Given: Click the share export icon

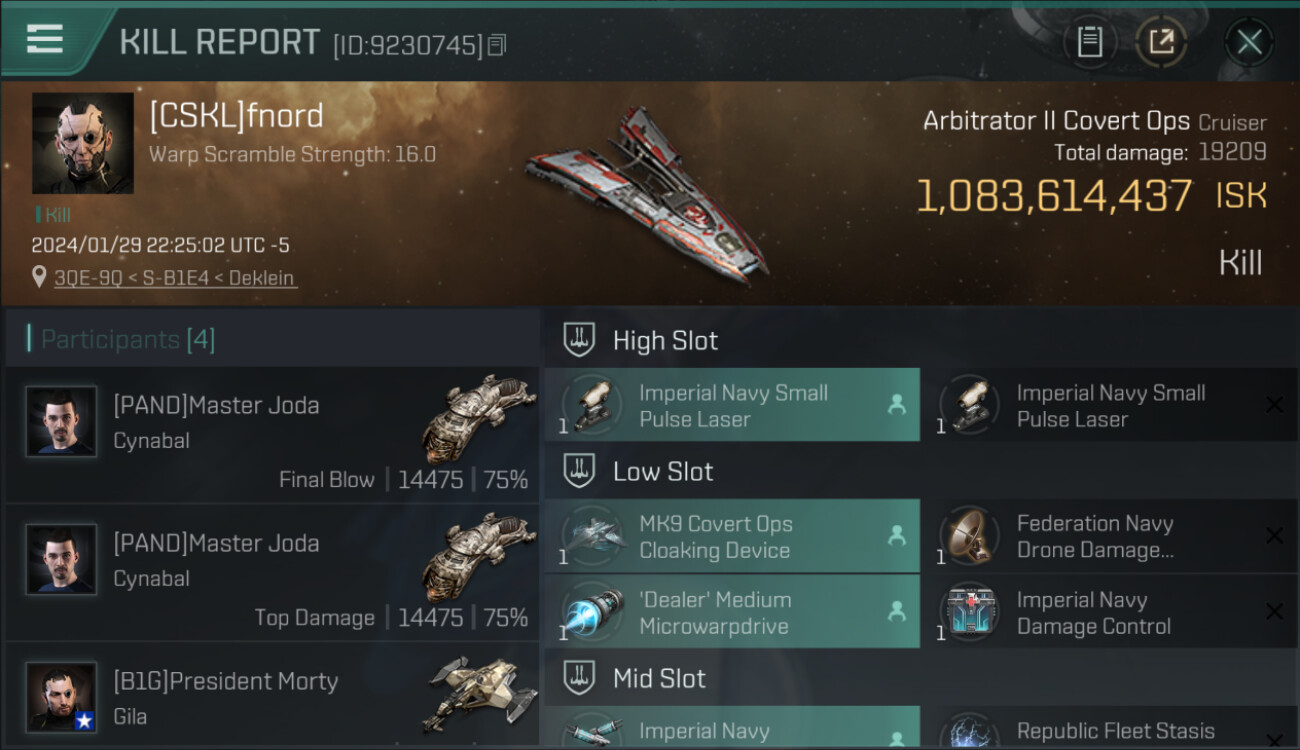Looking at the screenshot, I should point(1161,42).
